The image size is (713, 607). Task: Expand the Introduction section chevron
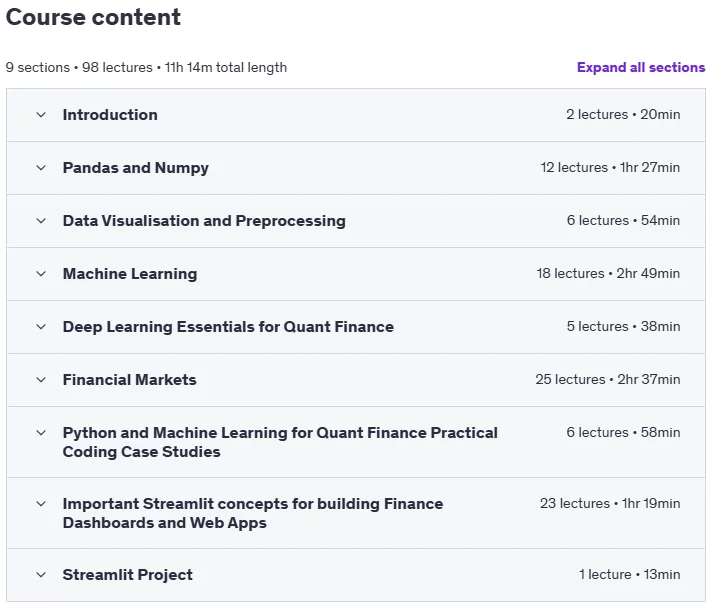[41, 115]
